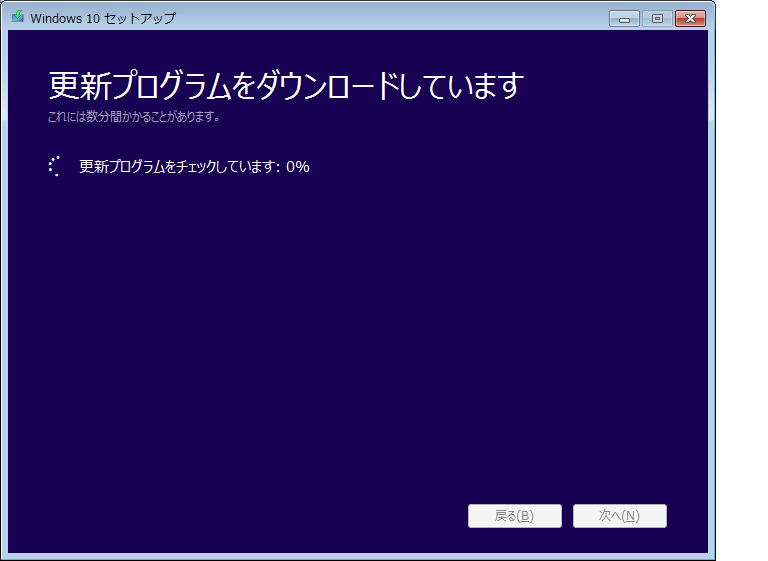Click the title bar text Windows 10 セットアップ
768x561 pixels.
coord(103,18)
